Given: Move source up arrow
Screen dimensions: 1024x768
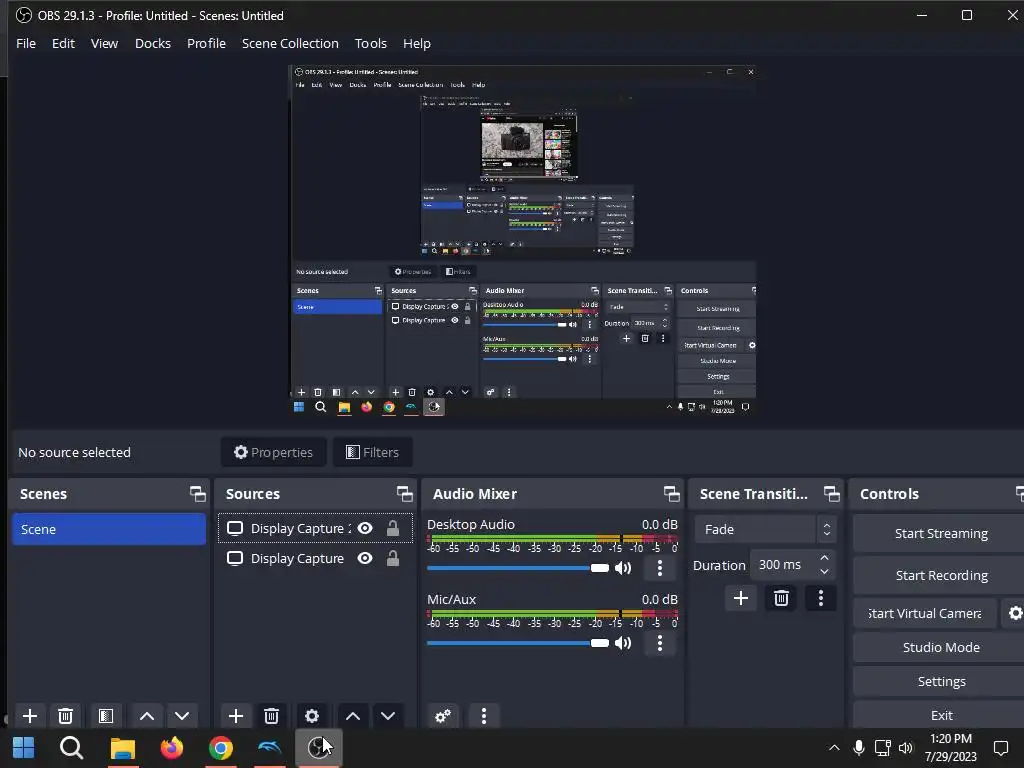Looking at the screenshot, I should pos(353,716).
